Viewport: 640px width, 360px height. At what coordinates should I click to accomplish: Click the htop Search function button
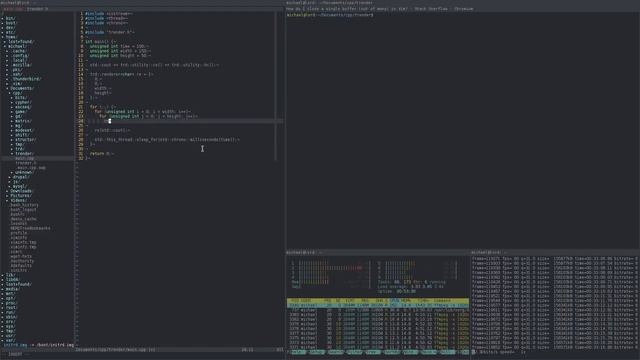click(335, 352)
